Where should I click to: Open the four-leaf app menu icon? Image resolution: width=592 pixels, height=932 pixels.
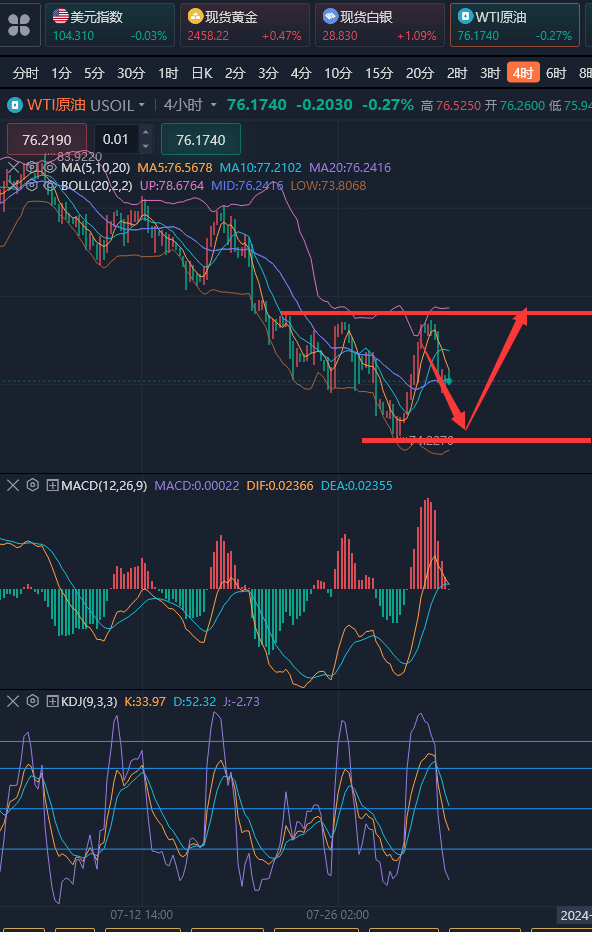click(19, 25)
